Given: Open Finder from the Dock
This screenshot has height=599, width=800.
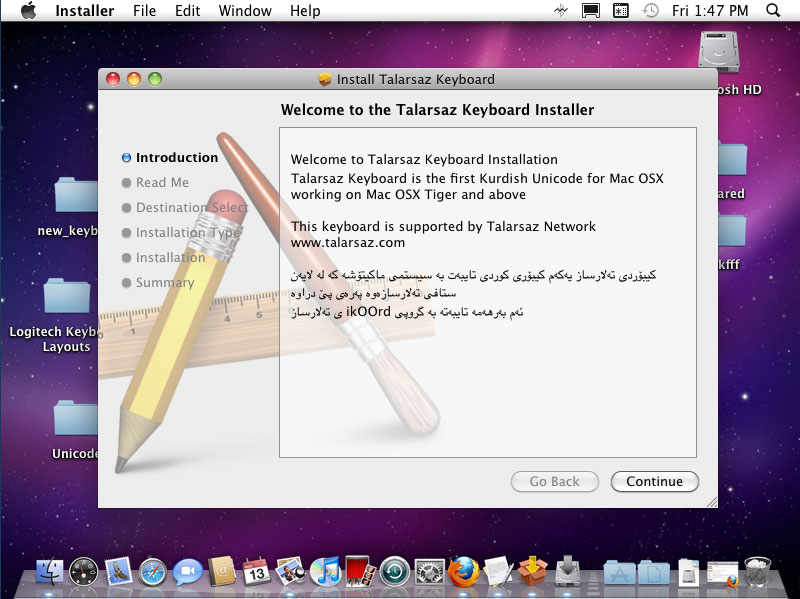Looking at the screenshot, I should [49, 571].
